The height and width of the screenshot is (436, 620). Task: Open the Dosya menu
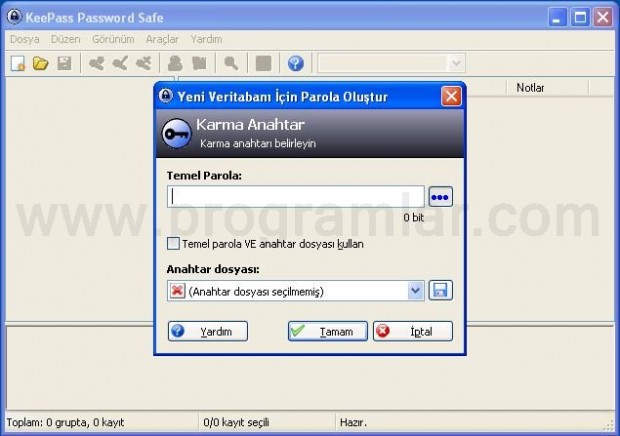pos(25,39)
